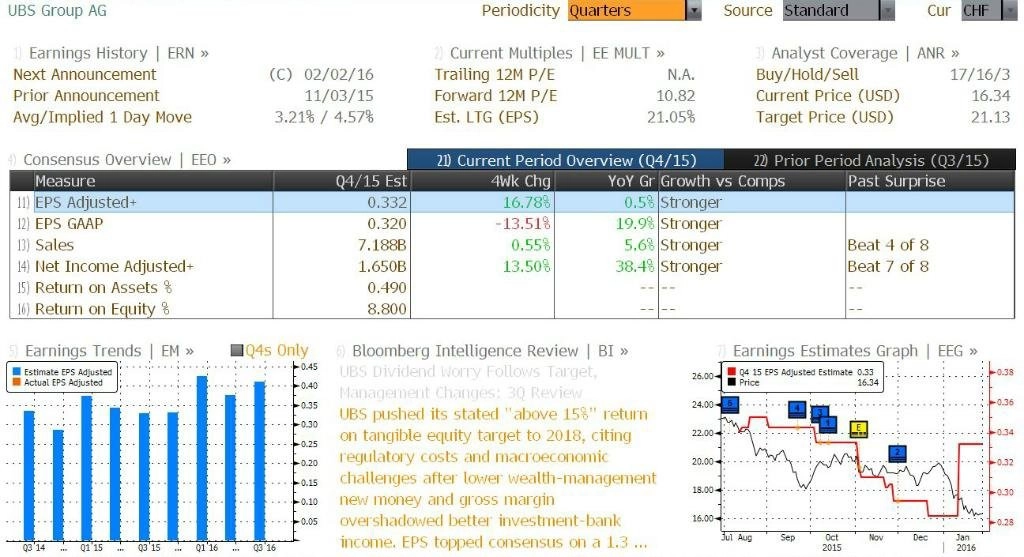The image size is (1024, 557).
Task: Click the black Price legend swatch
Action: point(731,382)
